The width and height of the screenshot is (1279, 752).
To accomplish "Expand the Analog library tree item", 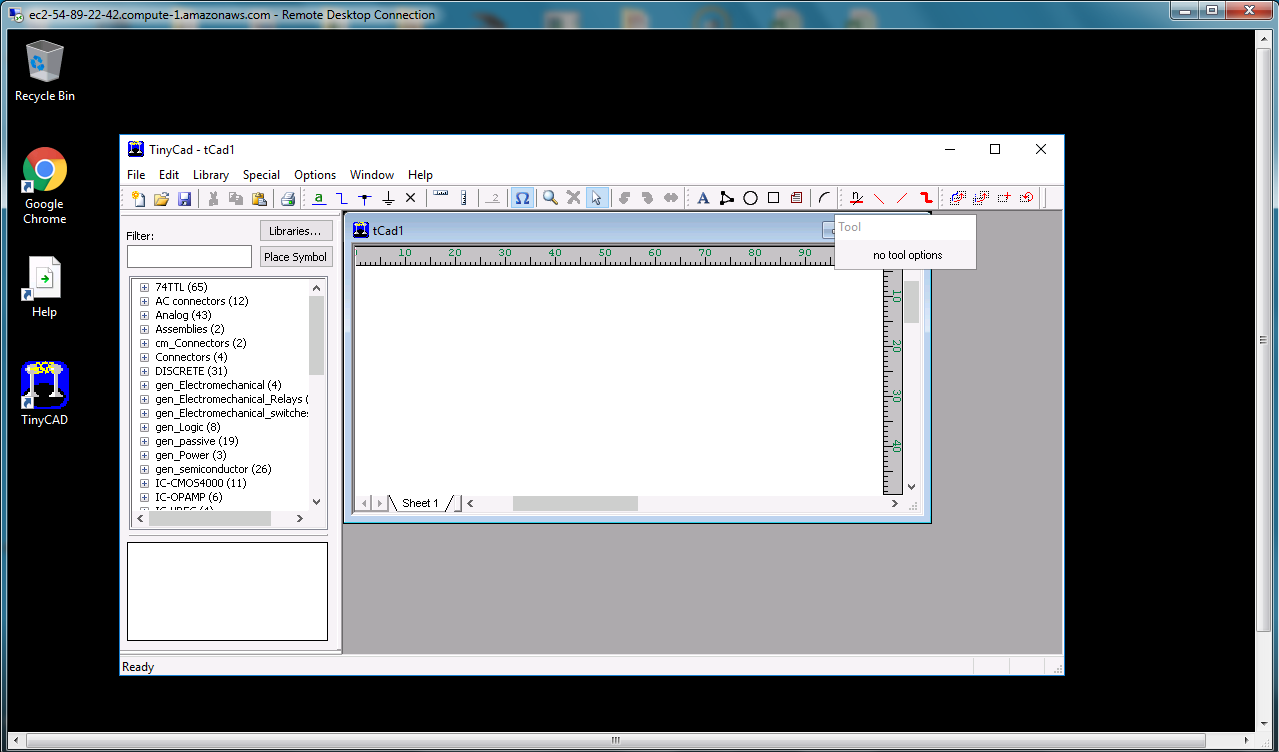I will 144,315.
